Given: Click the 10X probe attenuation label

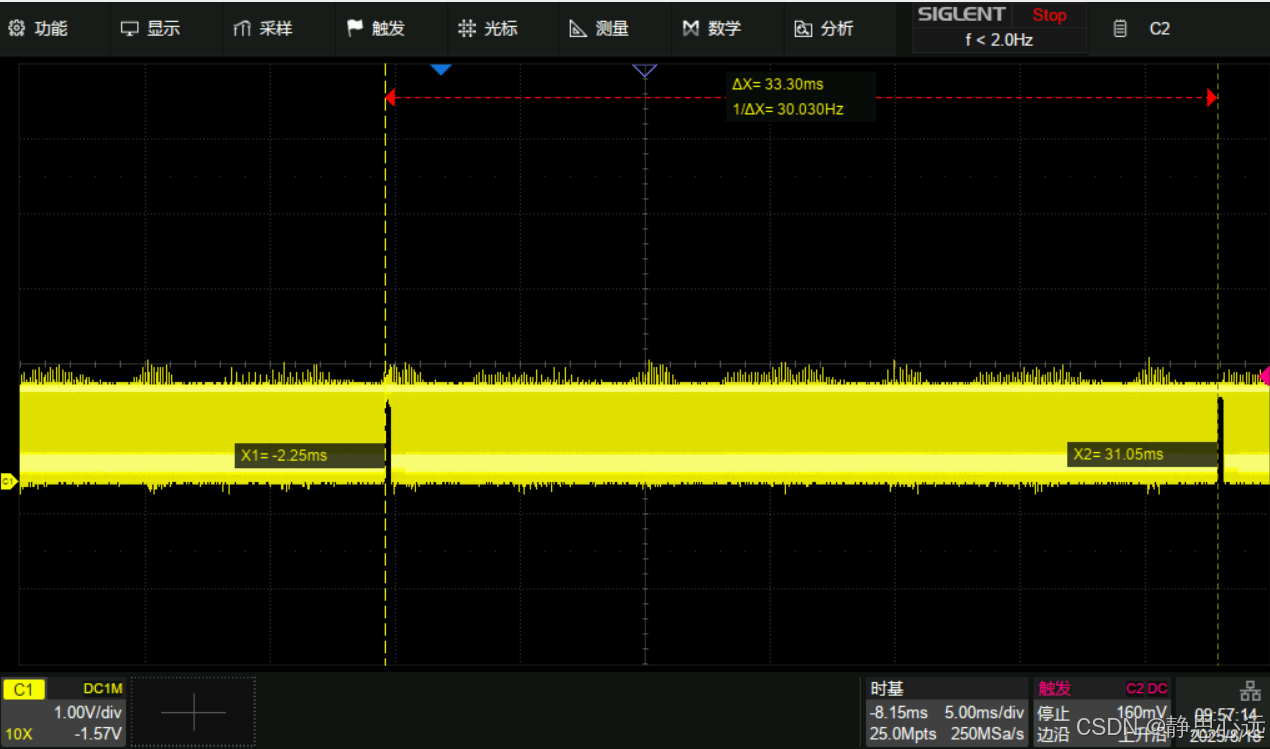Looking at the screenshot, I should click(x=19, y=734).
